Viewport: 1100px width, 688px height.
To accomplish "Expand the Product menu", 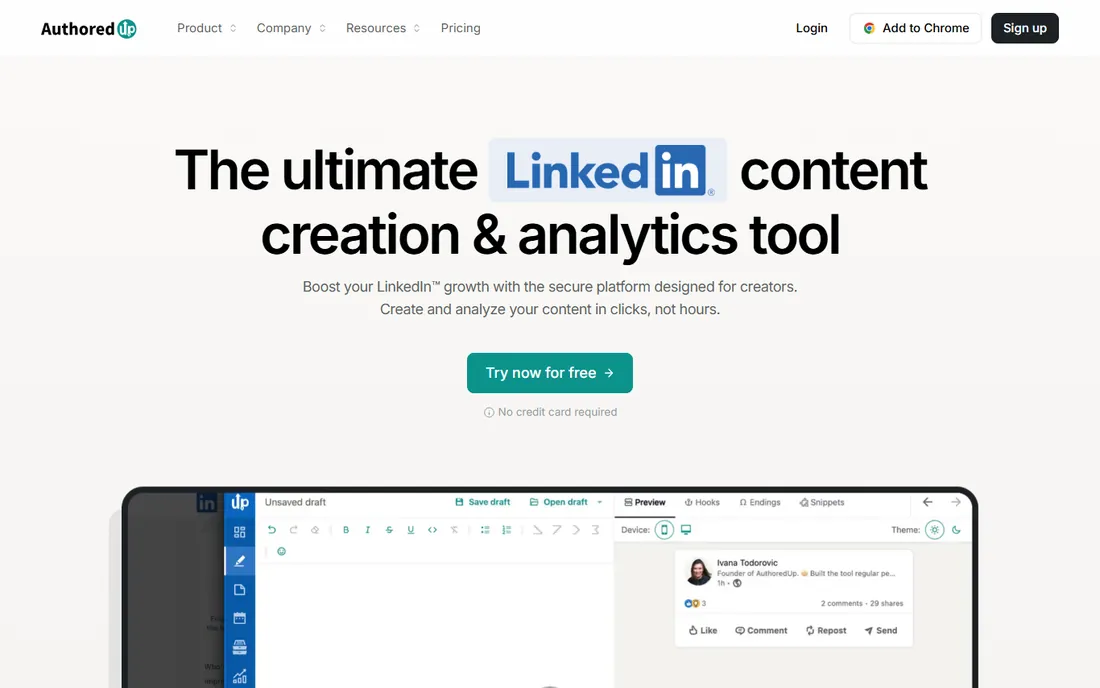I will [x=206, y=28].
